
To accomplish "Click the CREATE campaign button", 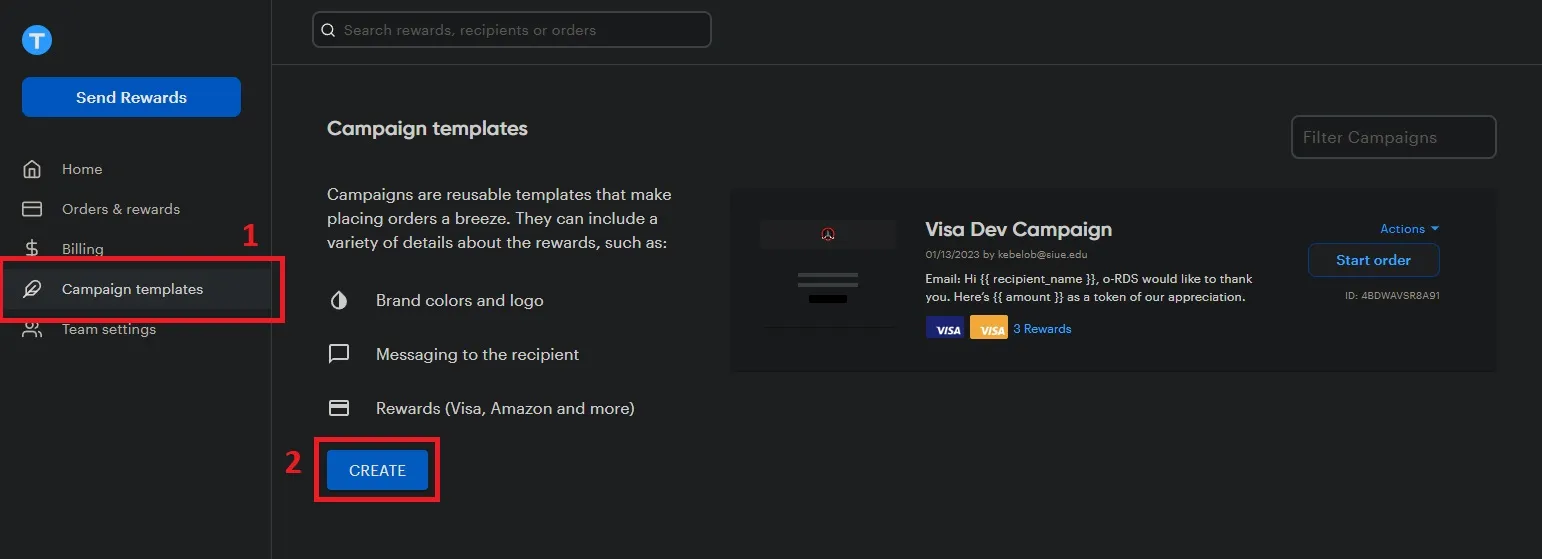I will click(x=377, y=470).
